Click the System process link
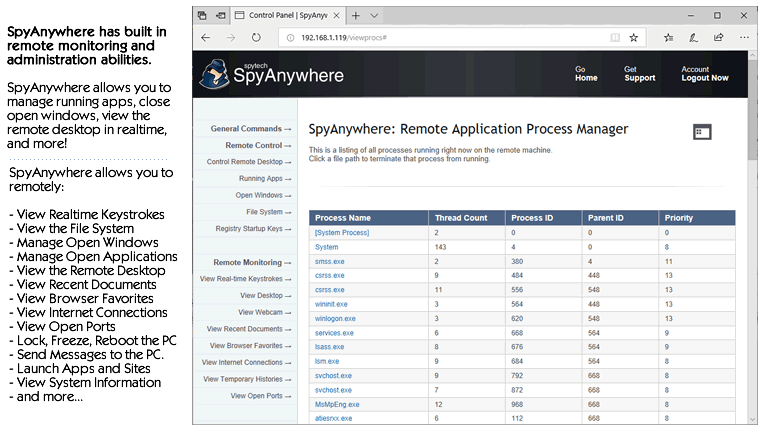The height and width of the screenshot is (445, 761). [326, 247]
